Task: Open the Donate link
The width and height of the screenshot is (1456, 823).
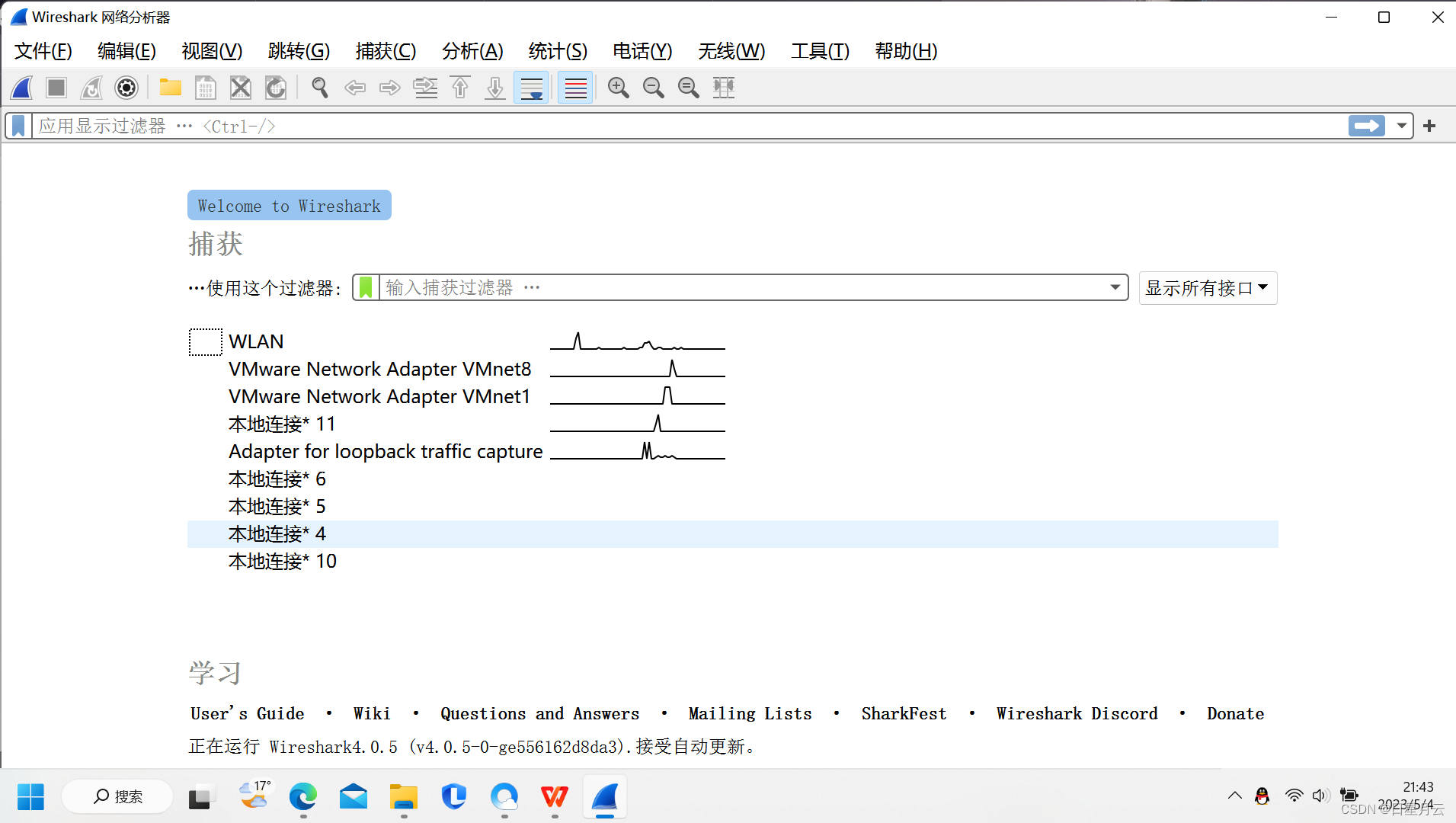Action: click(x=1235, y=714)
